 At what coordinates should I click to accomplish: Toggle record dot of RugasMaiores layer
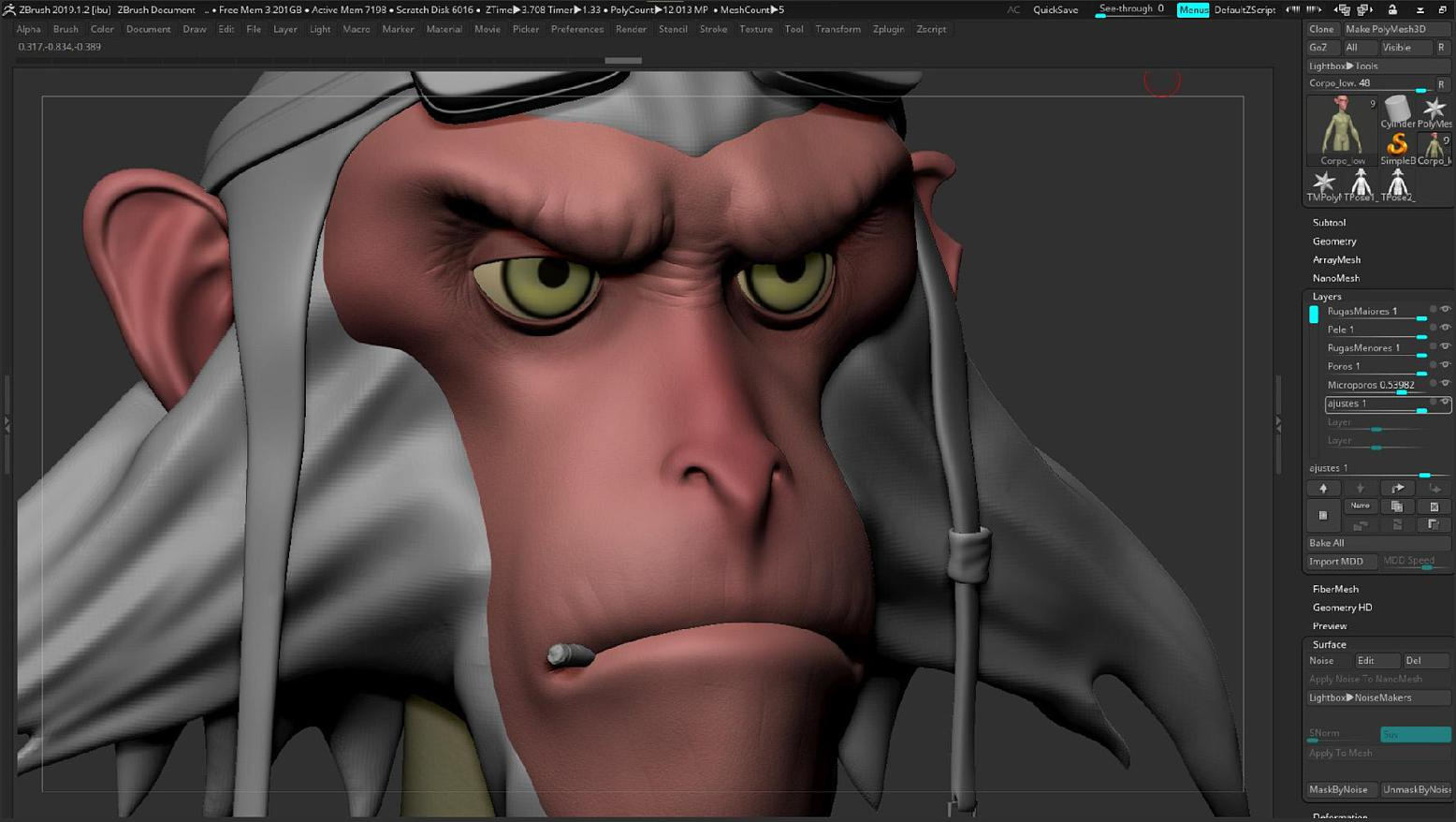1433,310
